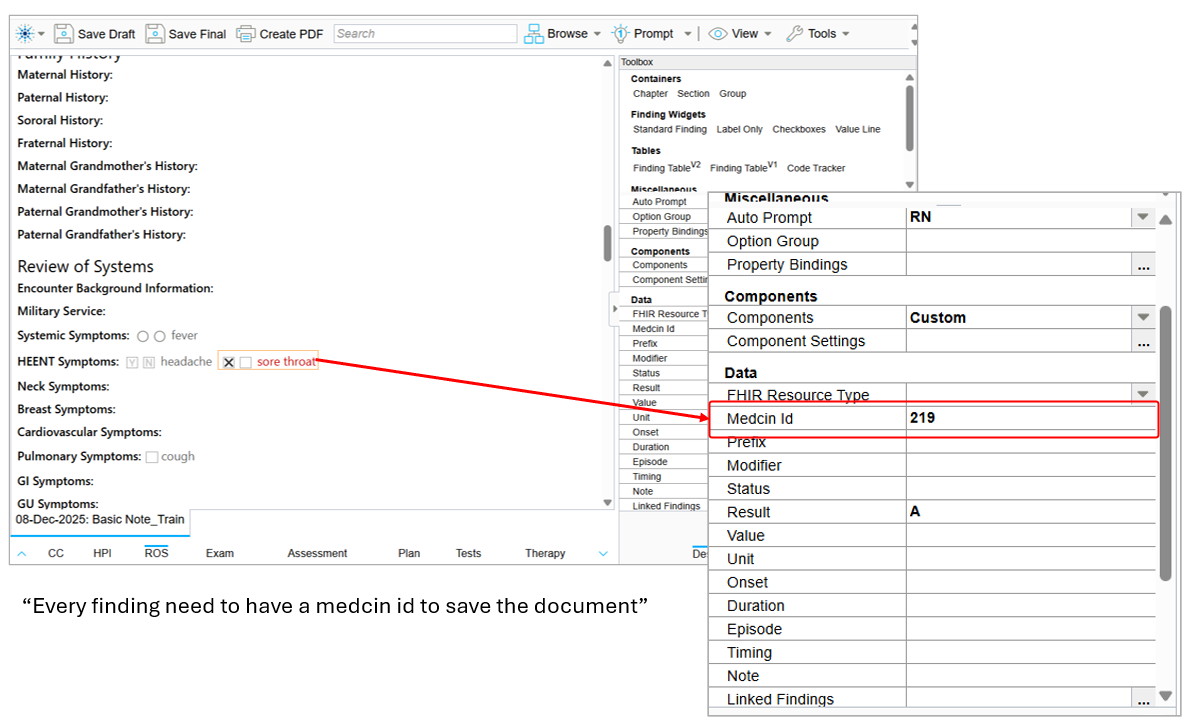Click the Save Draft disk icon
The image size is (1197, 727).
coord(64,34)
